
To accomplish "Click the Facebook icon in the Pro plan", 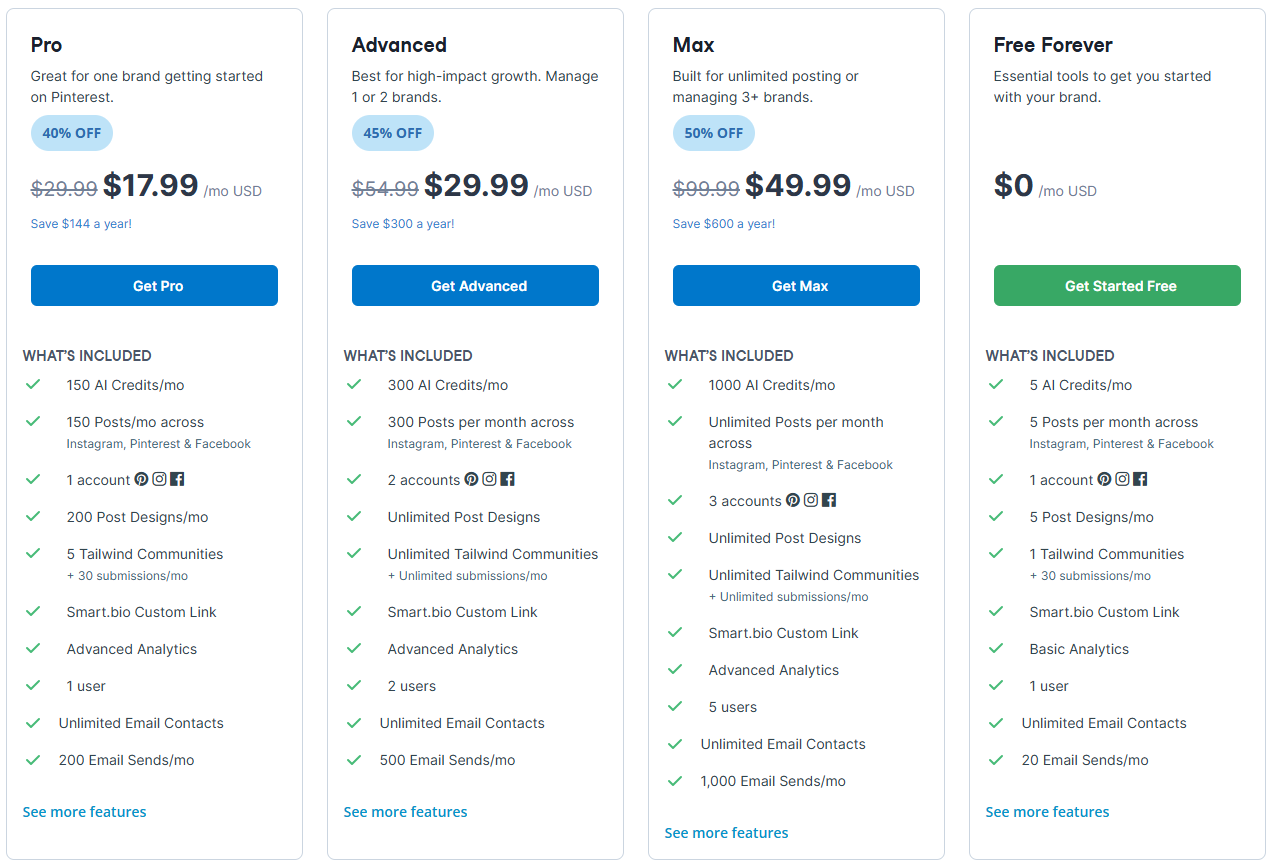I will [x=177, y=479].
